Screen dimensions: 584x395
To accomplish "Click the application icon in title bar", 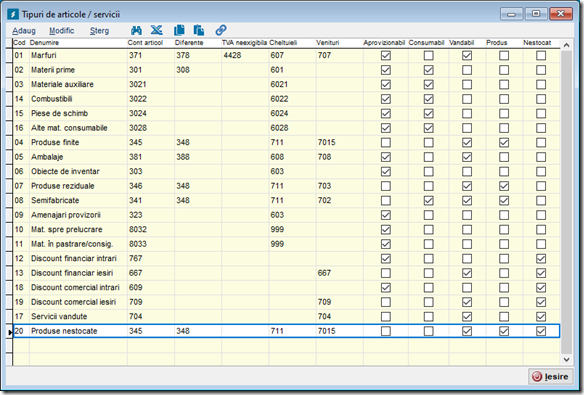I will [13, 14].
